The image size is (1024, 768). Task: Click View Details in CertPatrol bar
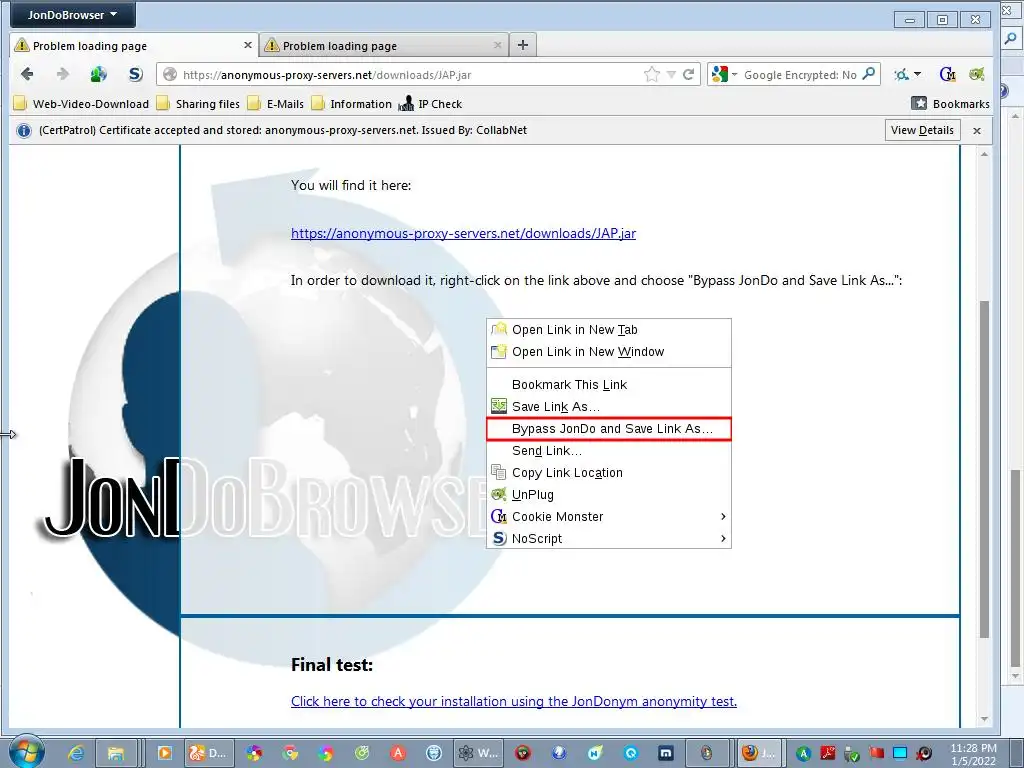pos(922,130)
